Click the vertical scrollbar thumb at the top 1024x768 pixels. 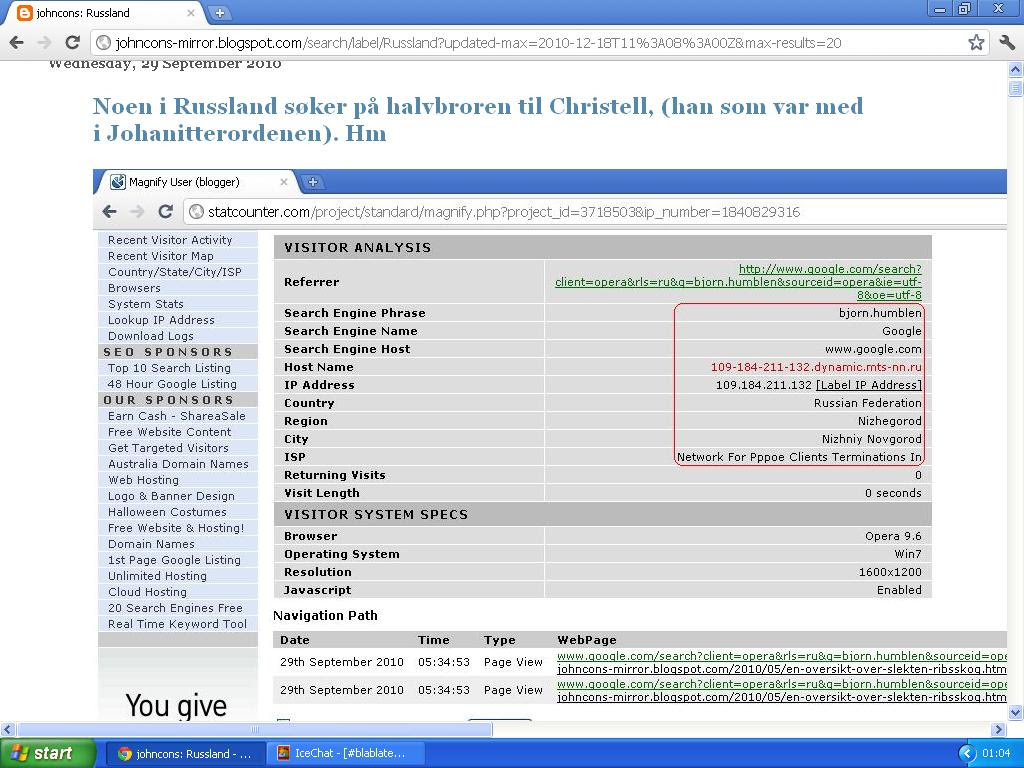tap(1016, 87)
